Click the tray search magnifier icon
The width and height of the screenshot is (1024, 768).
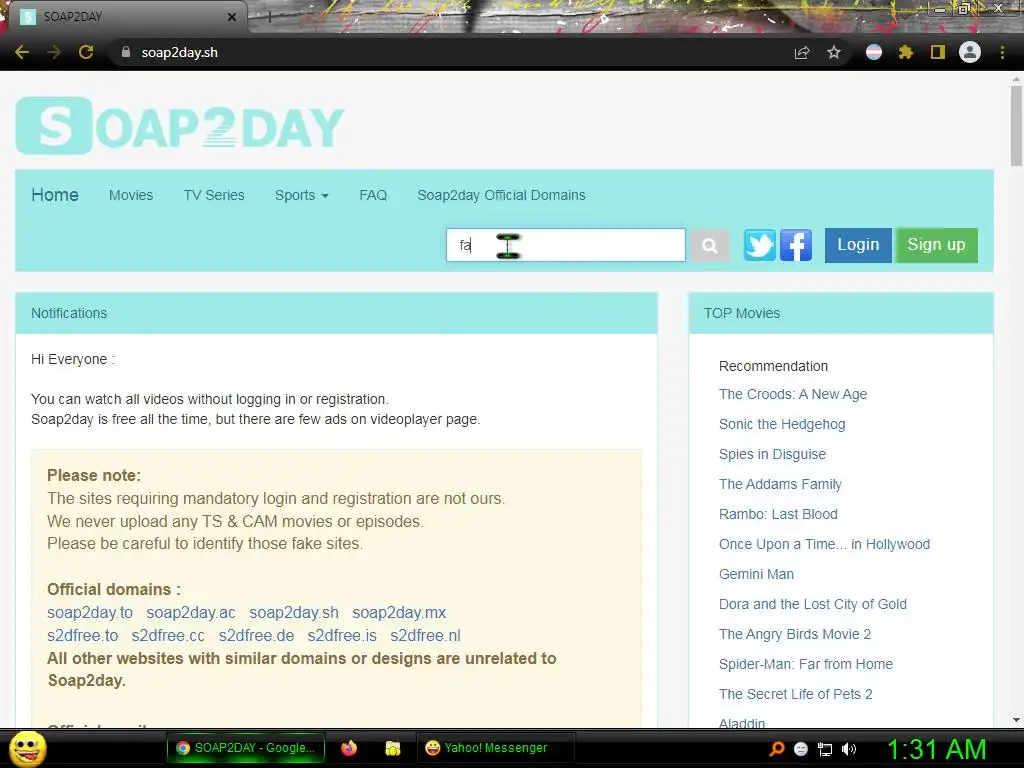777,749
